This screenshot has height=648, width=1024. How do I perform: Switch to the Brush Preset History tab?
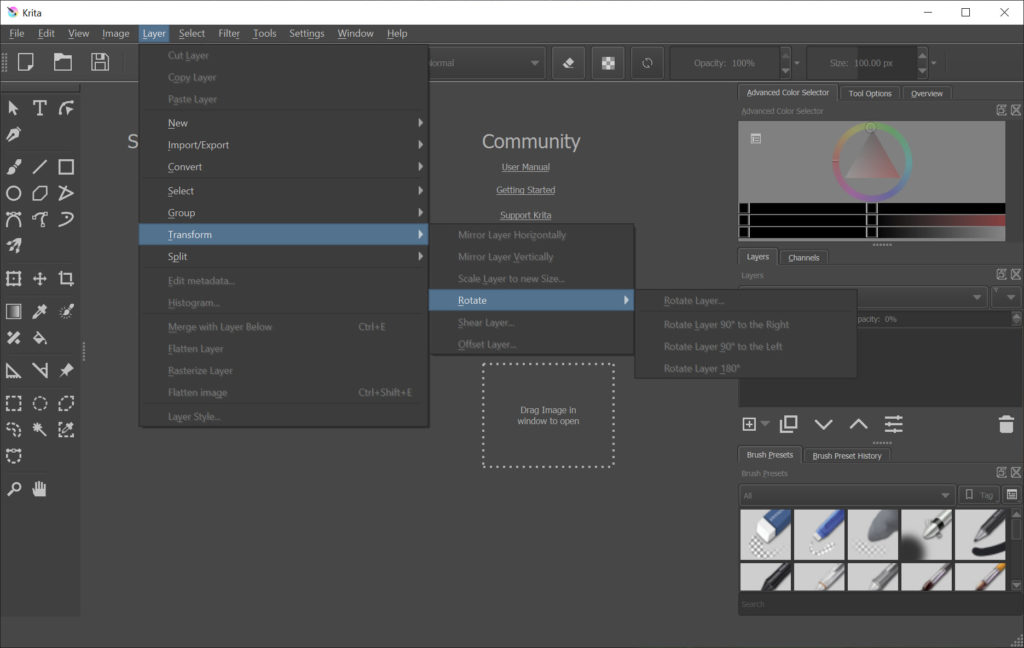point(846,456)
